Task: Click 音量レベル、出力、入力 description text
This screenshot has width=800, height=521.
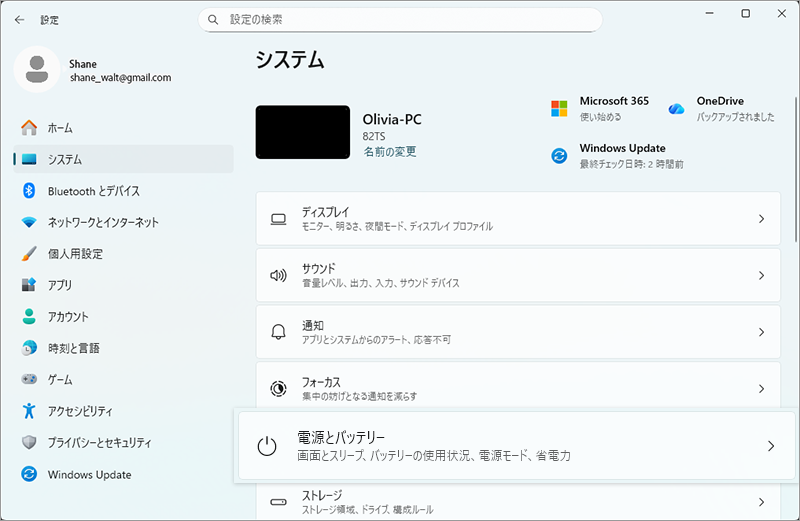Action: pos(381,283)
